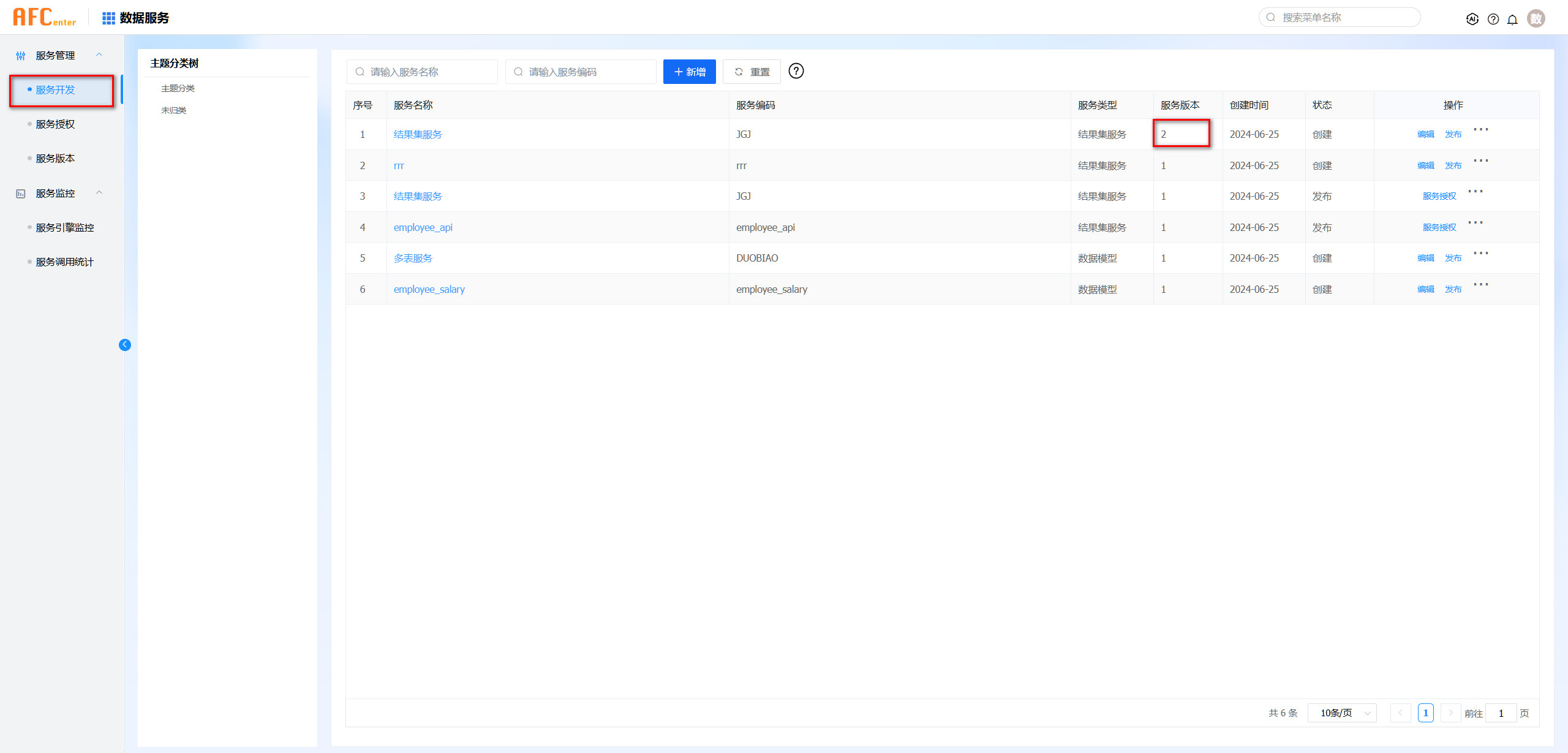The image size is (1568, 753).
Task: Open more actions for row 1 结果集服务
Action: coord(1481,129)
